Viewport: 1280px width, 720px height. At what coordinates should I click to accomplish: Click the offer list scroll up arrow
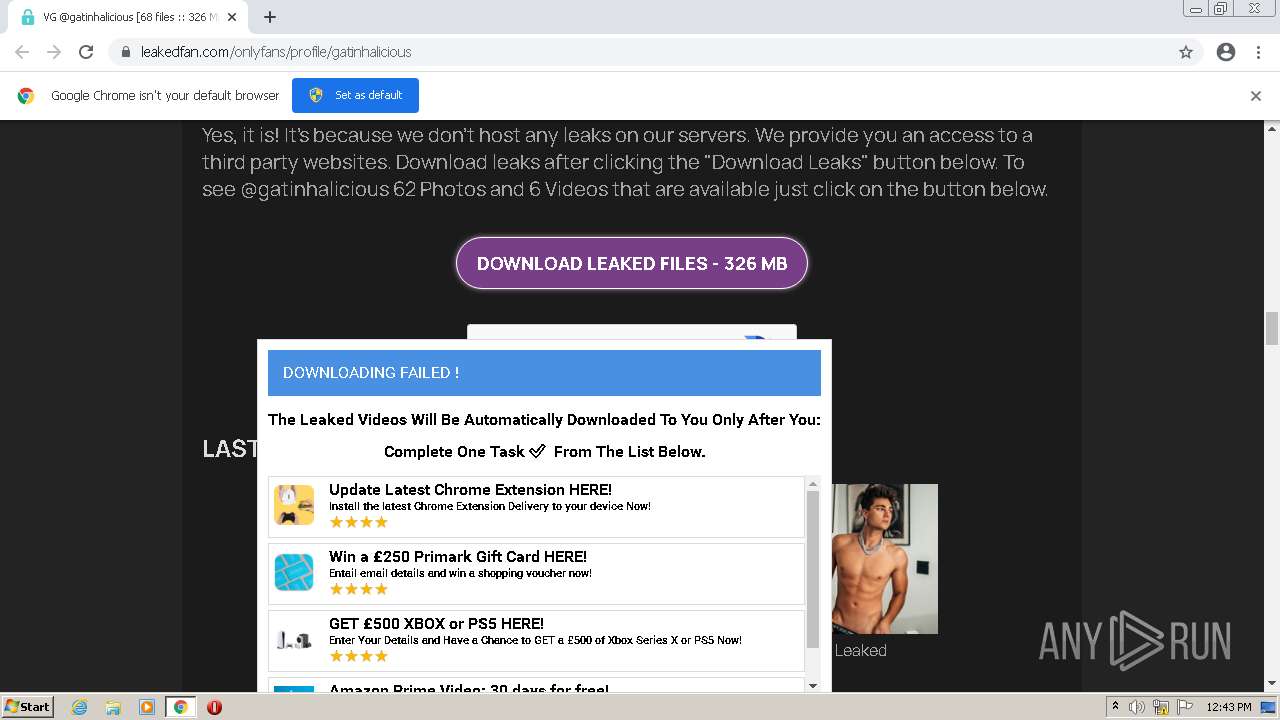click(x=813, y=484)
